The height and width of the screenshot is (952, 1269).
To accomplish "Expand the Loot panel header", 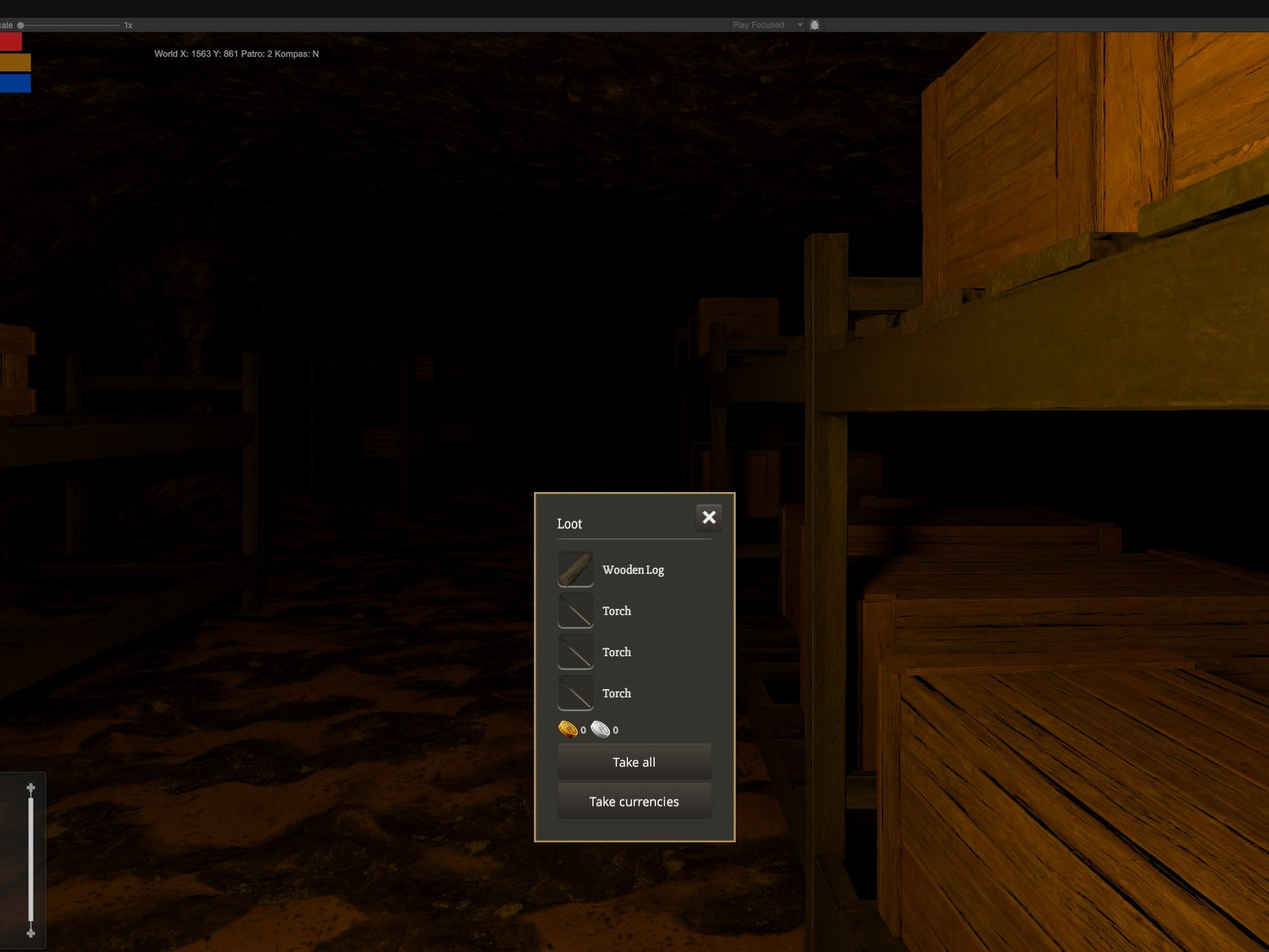I will click(x=570, y=524).
